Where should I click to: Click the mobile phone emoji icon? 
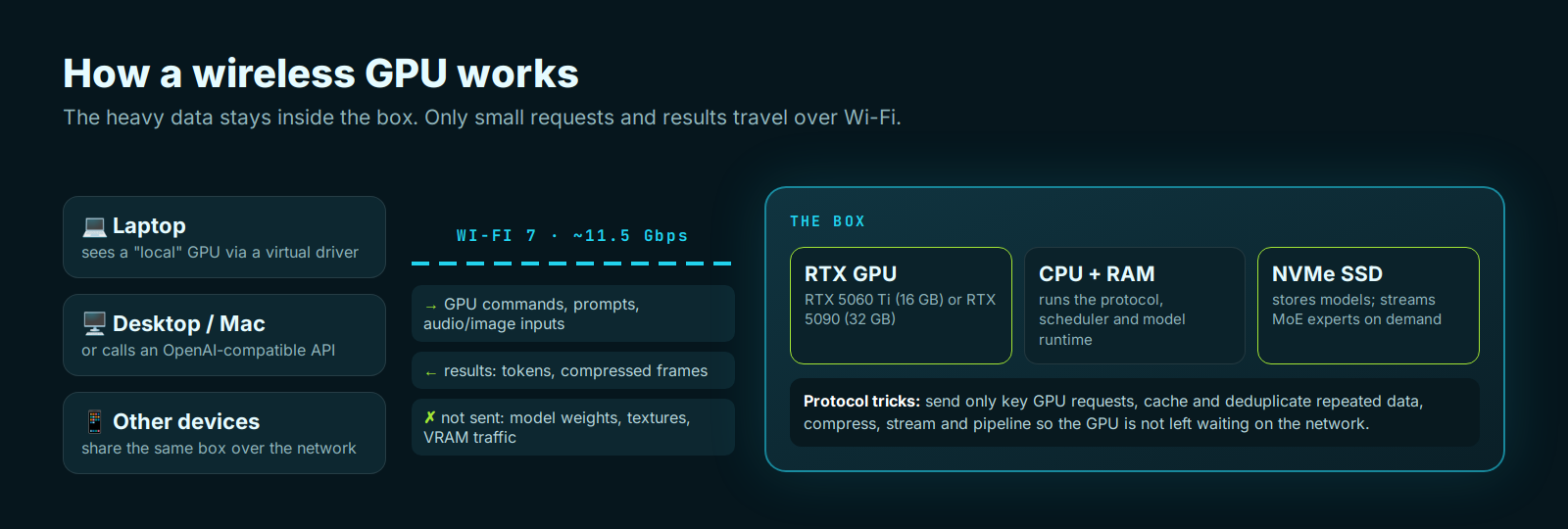point(94,421)
